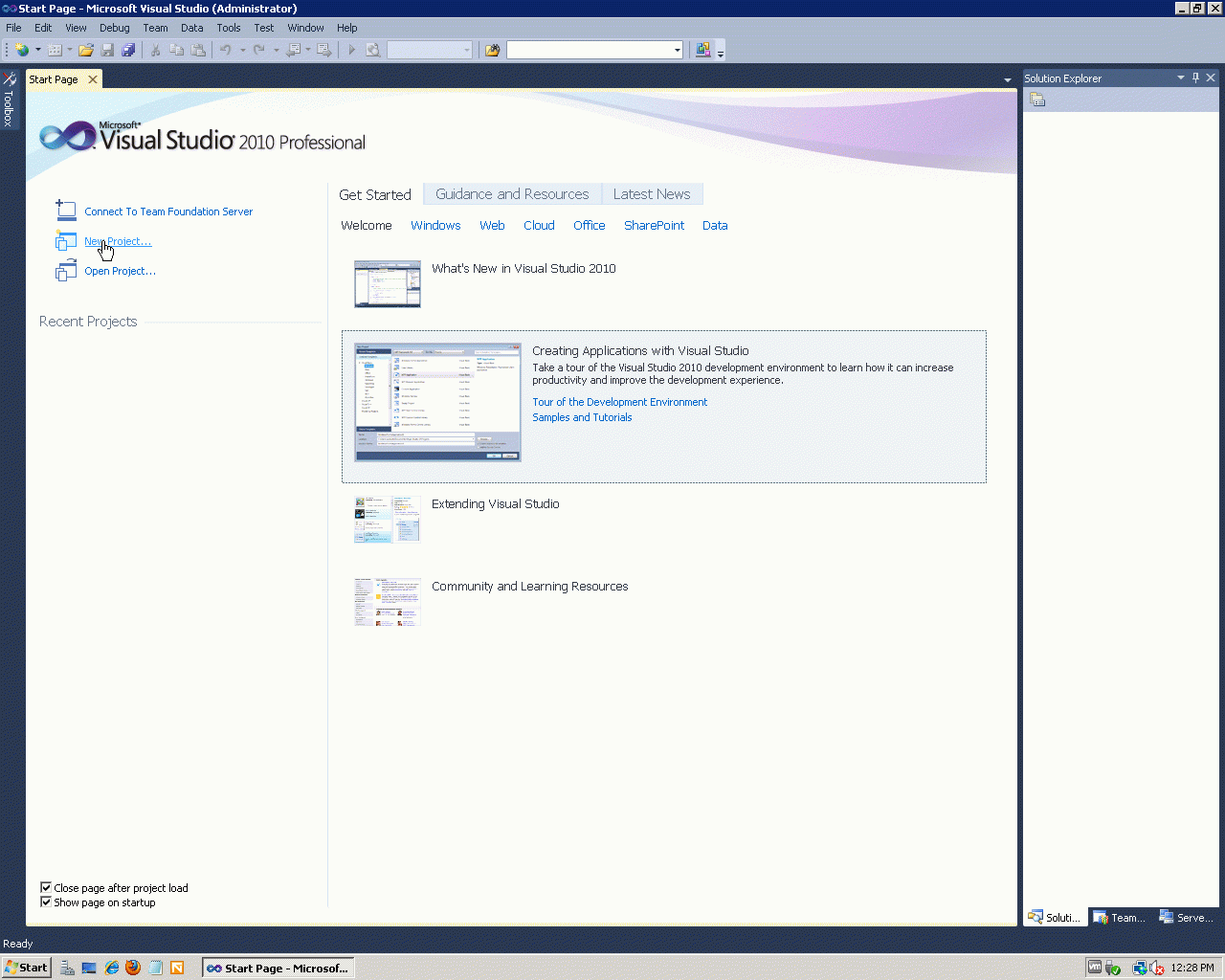The image size is (1225, 980).
Task: Click the Find in Files toolbar icon
Action: (x=492, y=50)
